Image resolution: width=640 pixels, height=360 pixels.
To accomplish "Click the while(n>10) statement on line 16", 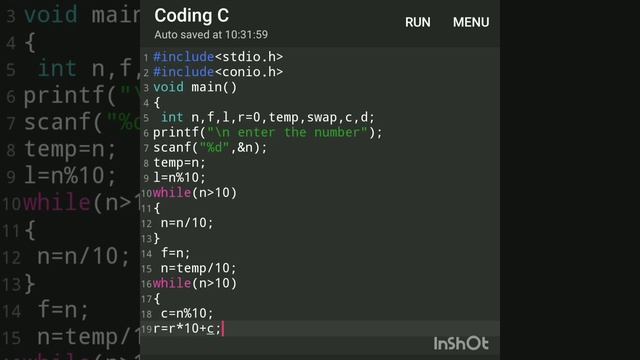I will pyautogui.click(x=195, y=283).
